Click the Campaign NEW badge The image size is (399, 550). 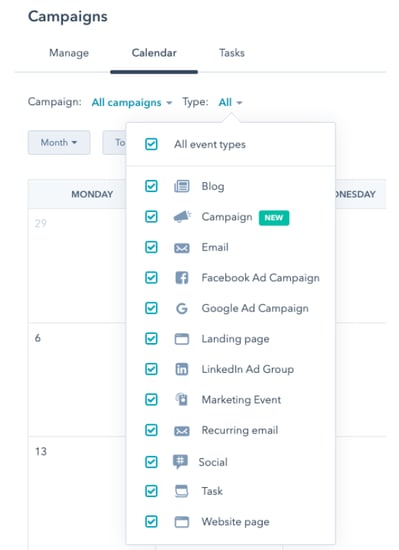coord(274,218)
